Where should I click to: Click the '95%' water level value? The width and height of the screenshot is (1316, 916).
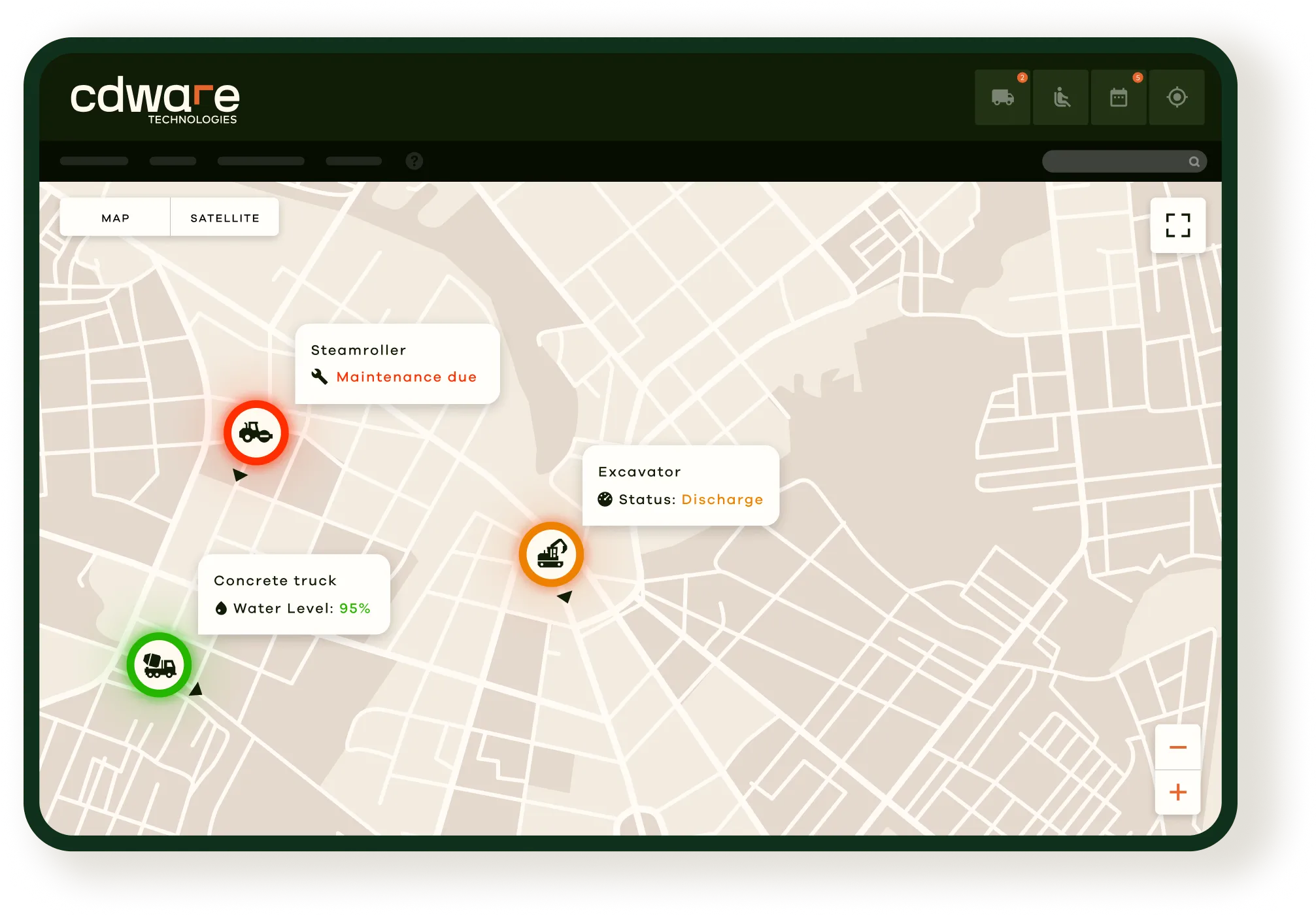click(355, 608)
